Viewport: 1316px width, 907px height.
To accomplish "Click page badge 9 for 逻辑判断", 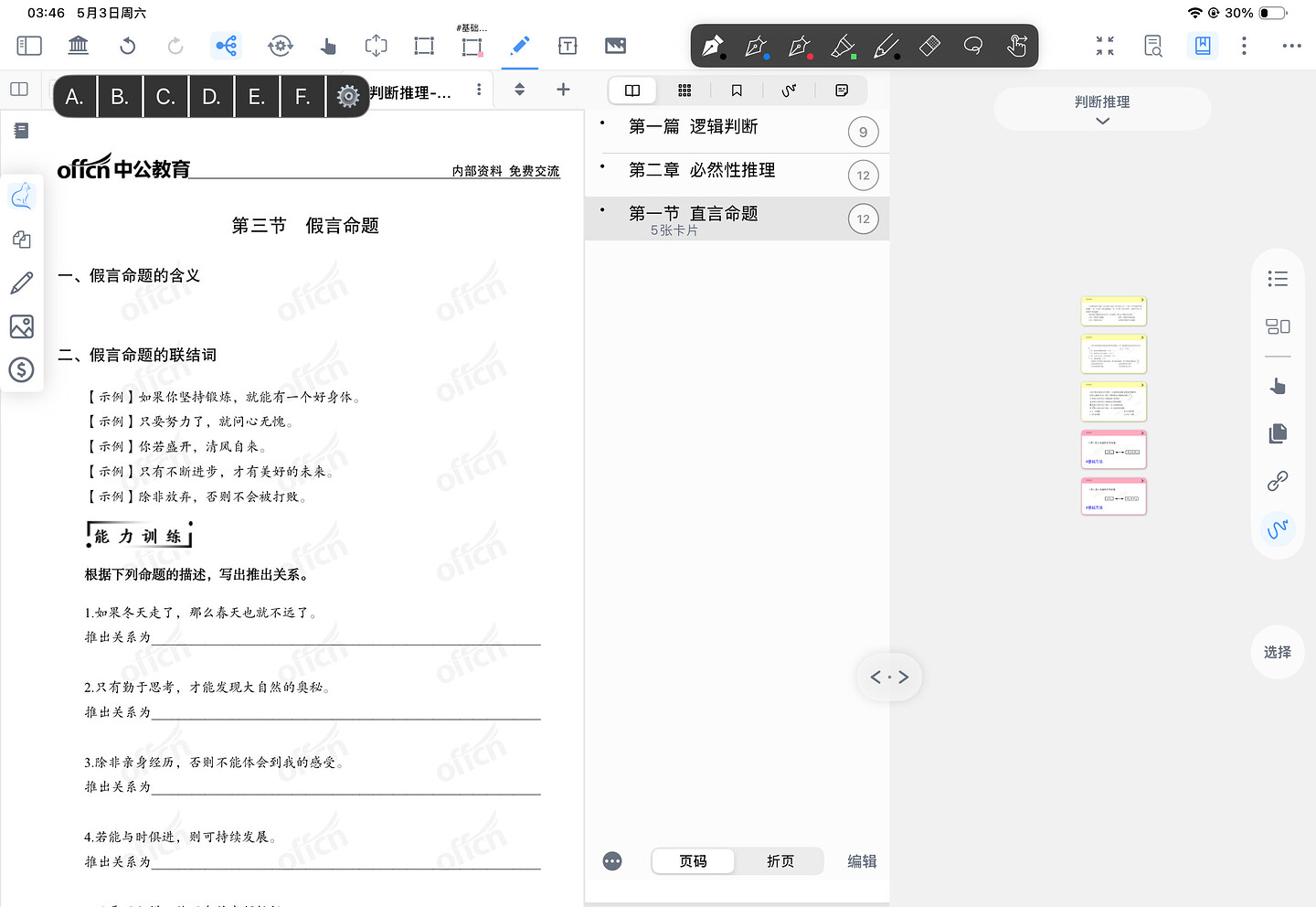I will (863, 133).
